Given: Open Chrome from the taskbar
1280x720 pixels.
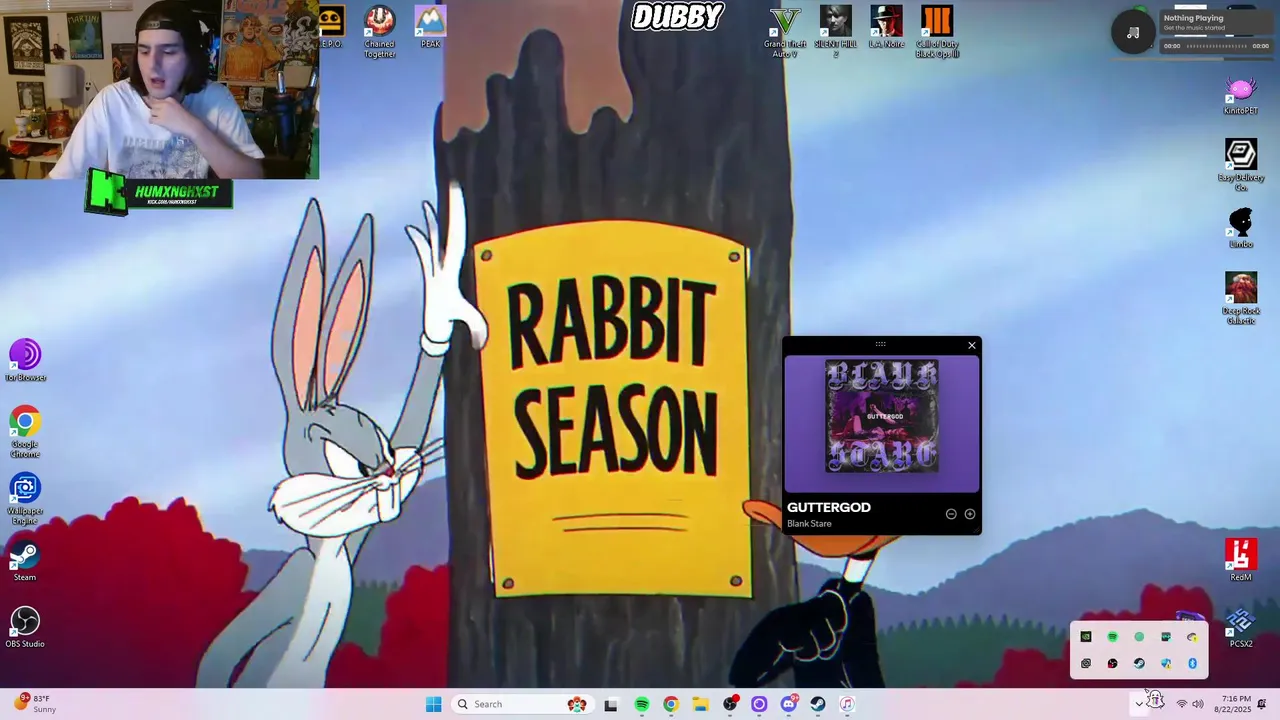Looking at the screenshot, I should point(671,704).
